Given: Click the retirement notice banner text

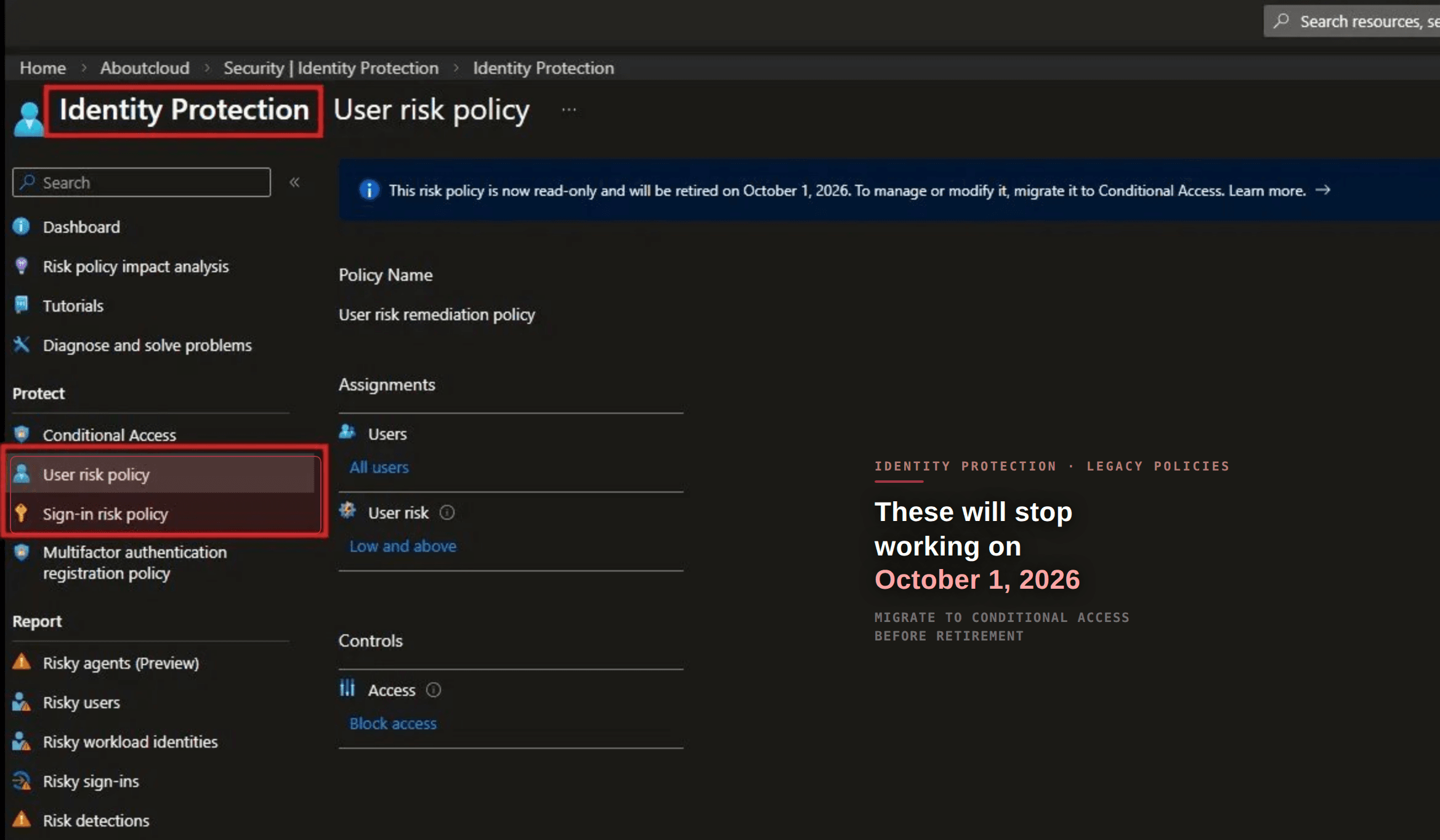Looking at the screenshot, I should (x=847, y=190).
